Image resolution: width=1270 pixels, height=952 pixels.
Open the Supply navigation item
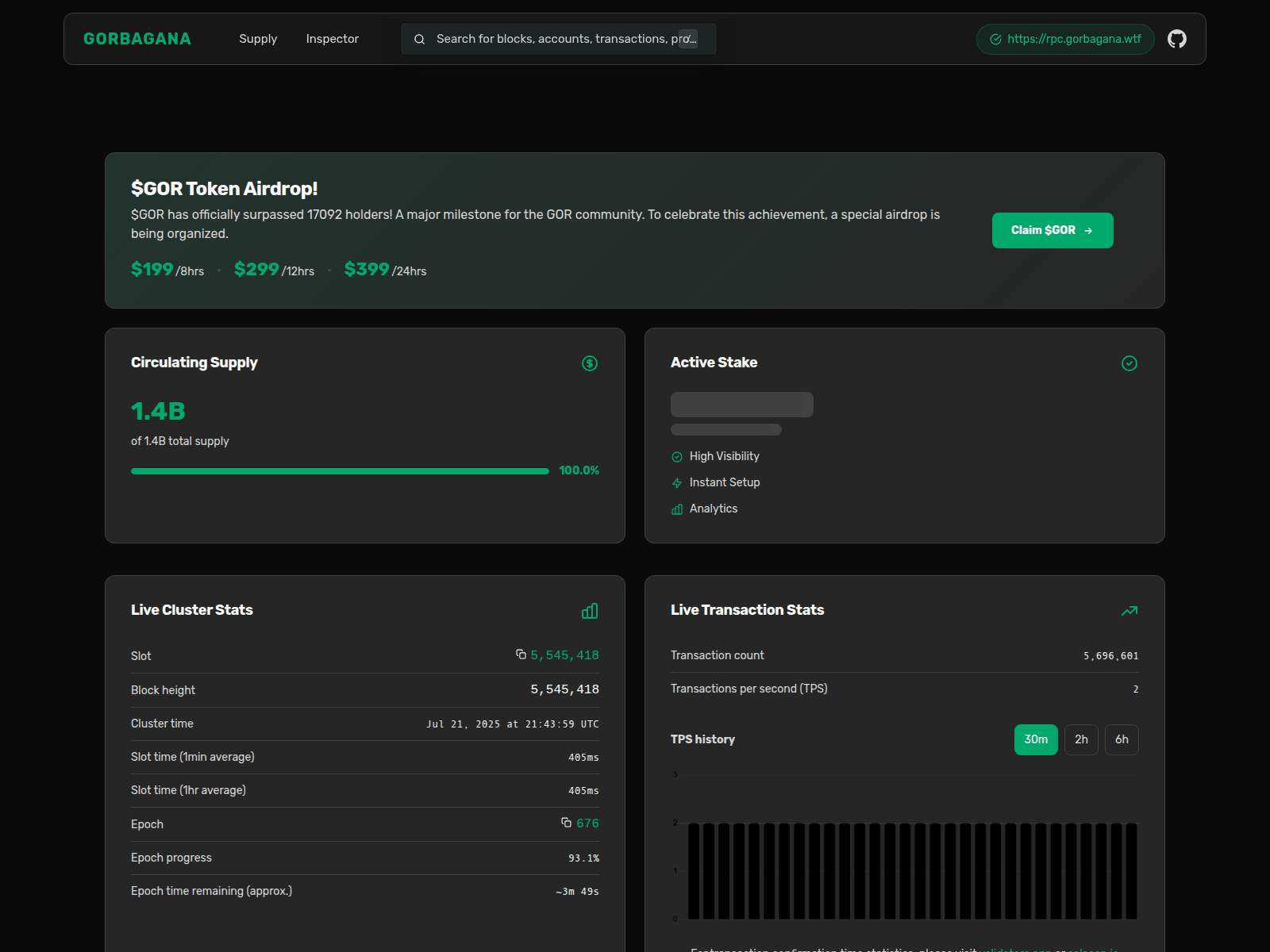pyautogui.click(x=258, y=38)
